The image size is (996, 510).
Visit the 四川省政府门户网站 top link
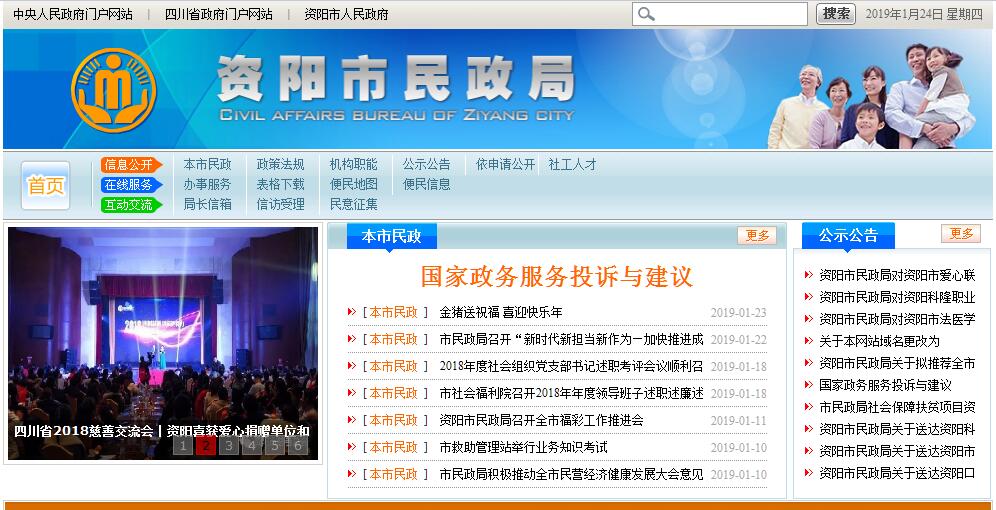(x=218, y=14)
